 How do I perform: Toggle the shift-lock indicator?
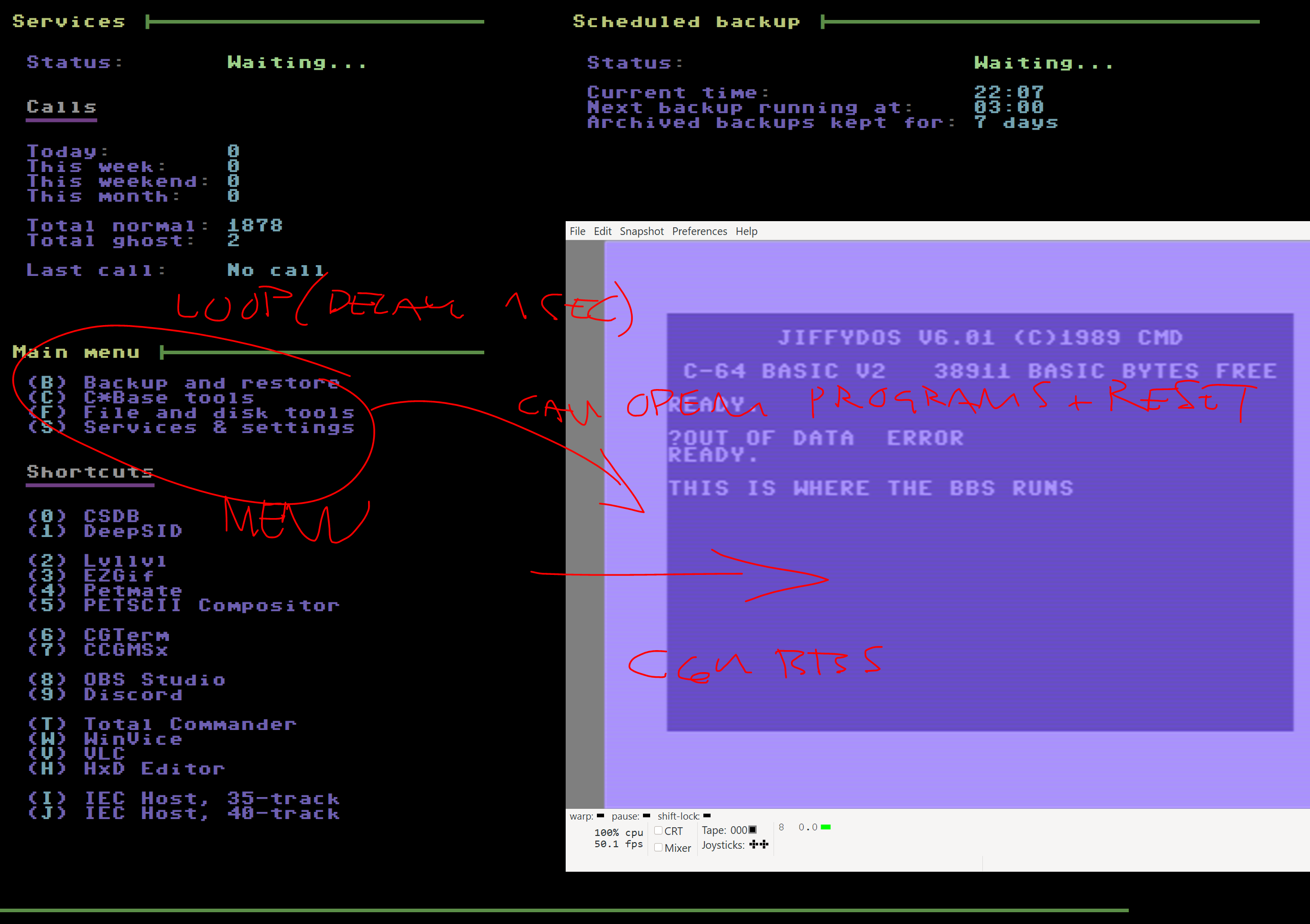pyautogui.click(x=707, y=815)
